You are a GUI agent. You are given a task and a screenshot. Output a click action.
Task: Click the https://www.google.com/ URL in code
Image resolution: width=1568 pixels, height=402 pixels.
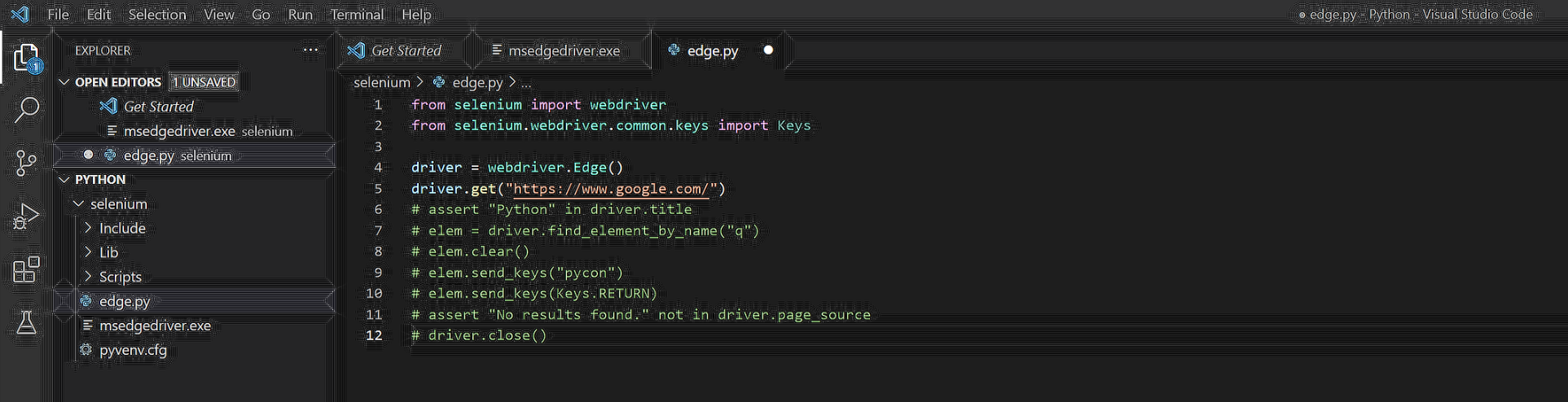tap(611, 189)
